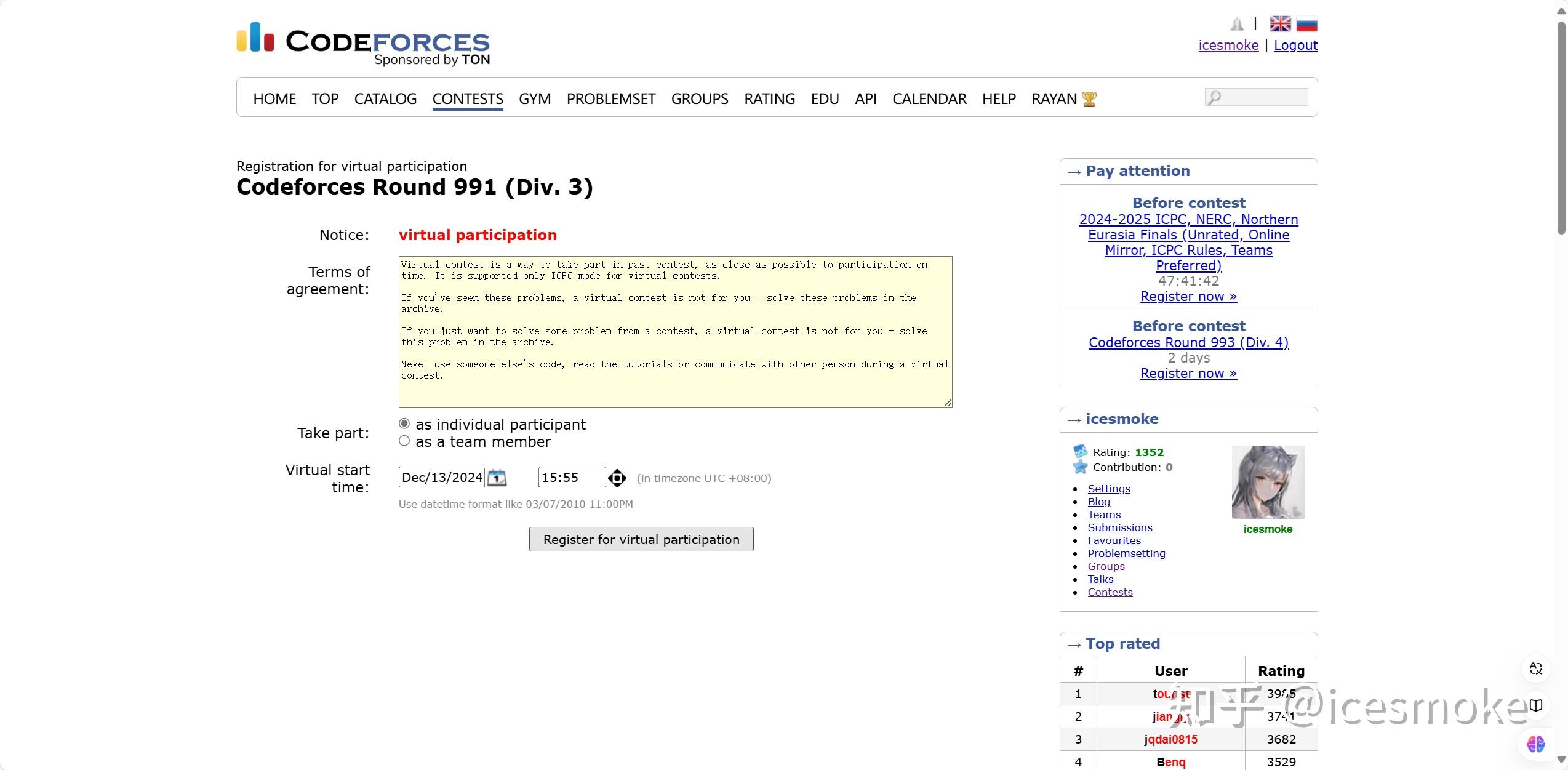
Task: Click the floating open-book reader icon
Action: [x=1535, y=705]
